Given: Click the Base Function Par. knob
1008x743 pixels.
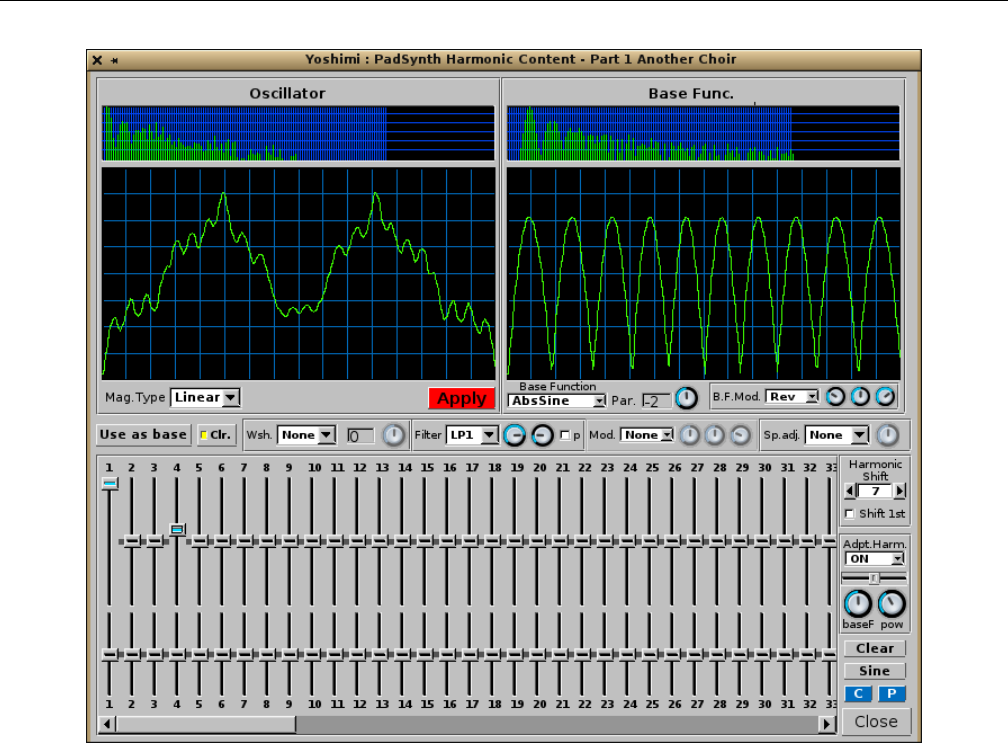Looking at the screenshot, I should click(686, 398).
